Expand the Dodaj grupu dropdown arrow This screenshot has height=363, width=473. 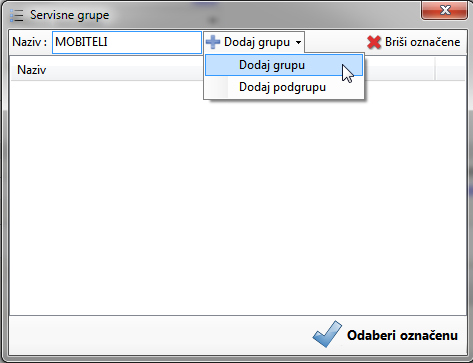click(x=298, y=42)
